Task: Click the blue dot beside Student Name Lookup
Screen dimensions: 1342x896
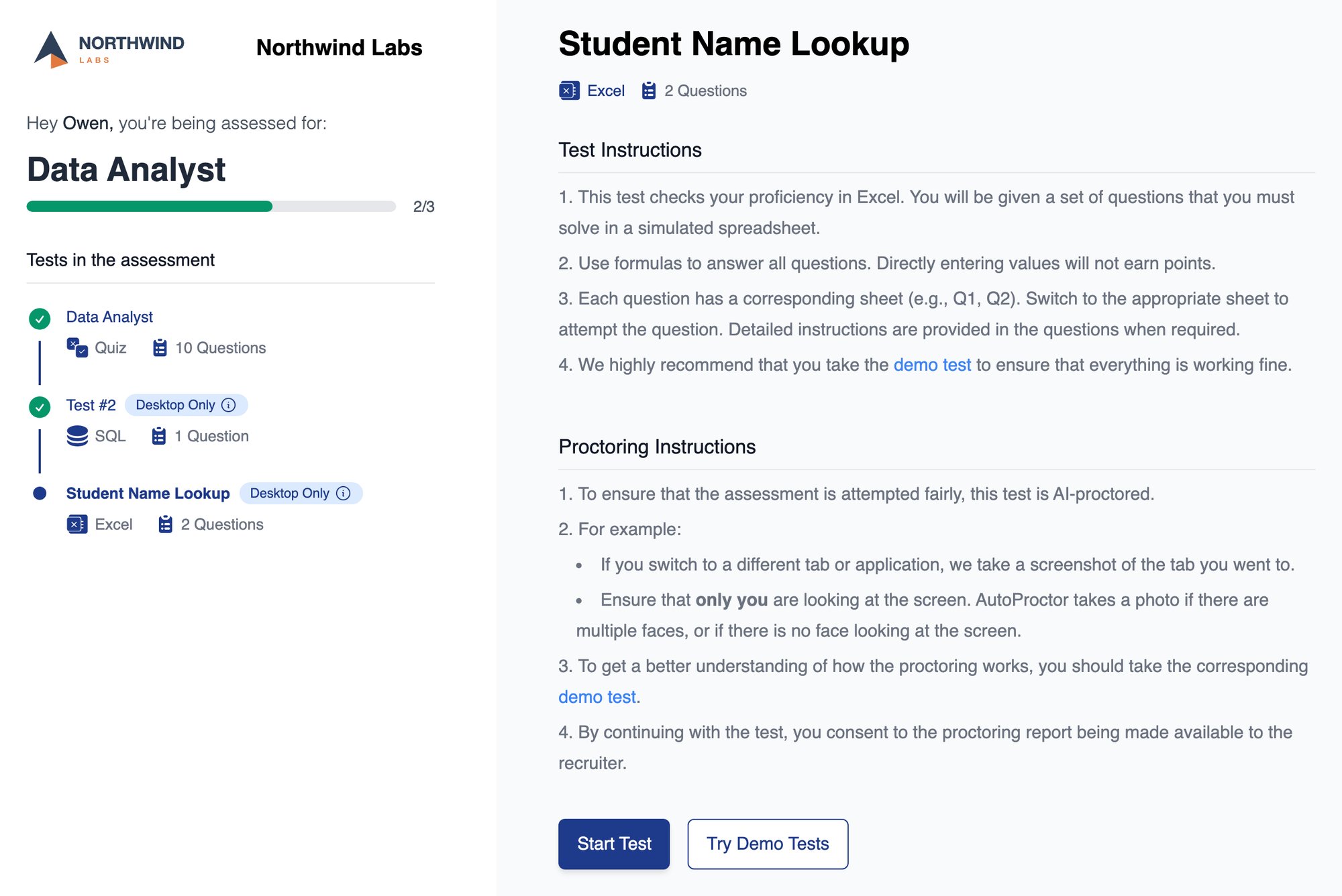Action: pyautogui.click(x=40, y=494)
